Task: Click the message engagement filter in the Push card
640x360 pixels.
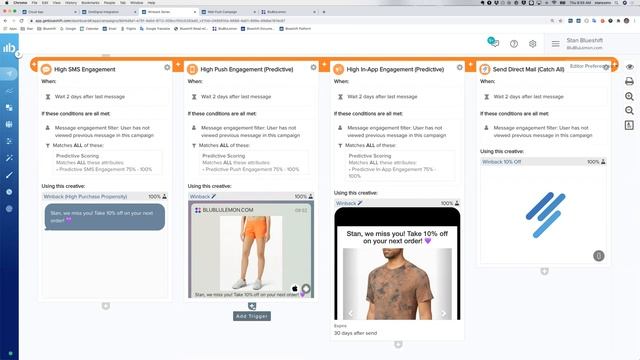Action: [251, 131]
